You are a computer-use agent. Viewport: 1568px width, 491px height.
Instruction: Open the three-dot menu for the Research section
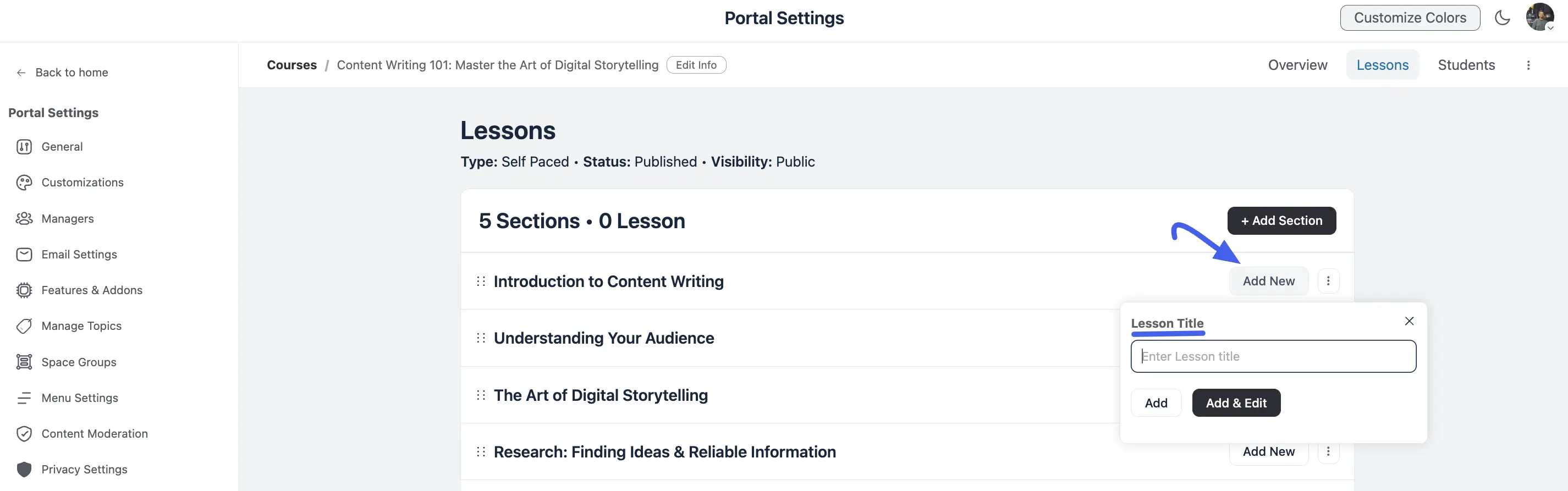pyautogui.click(x=1328, y=451)
